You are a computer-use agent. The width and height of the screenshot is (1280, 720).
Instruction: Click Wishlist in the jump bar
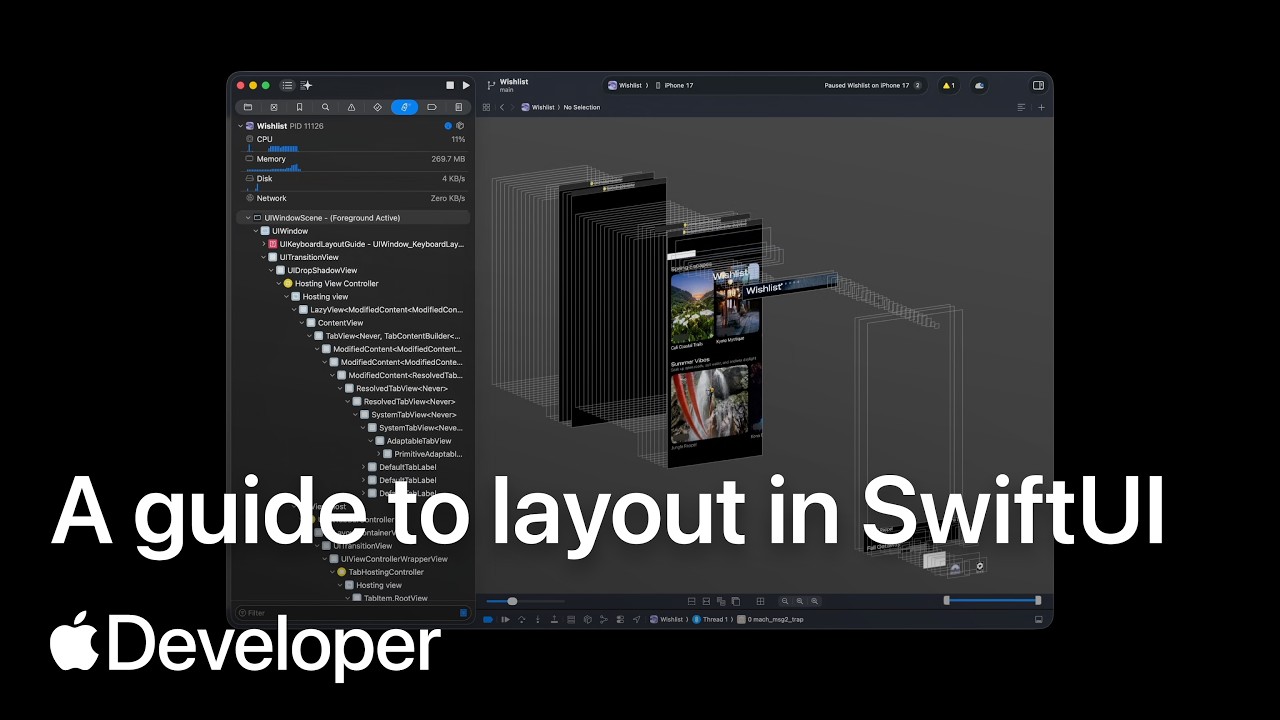[x=538, y=107]
